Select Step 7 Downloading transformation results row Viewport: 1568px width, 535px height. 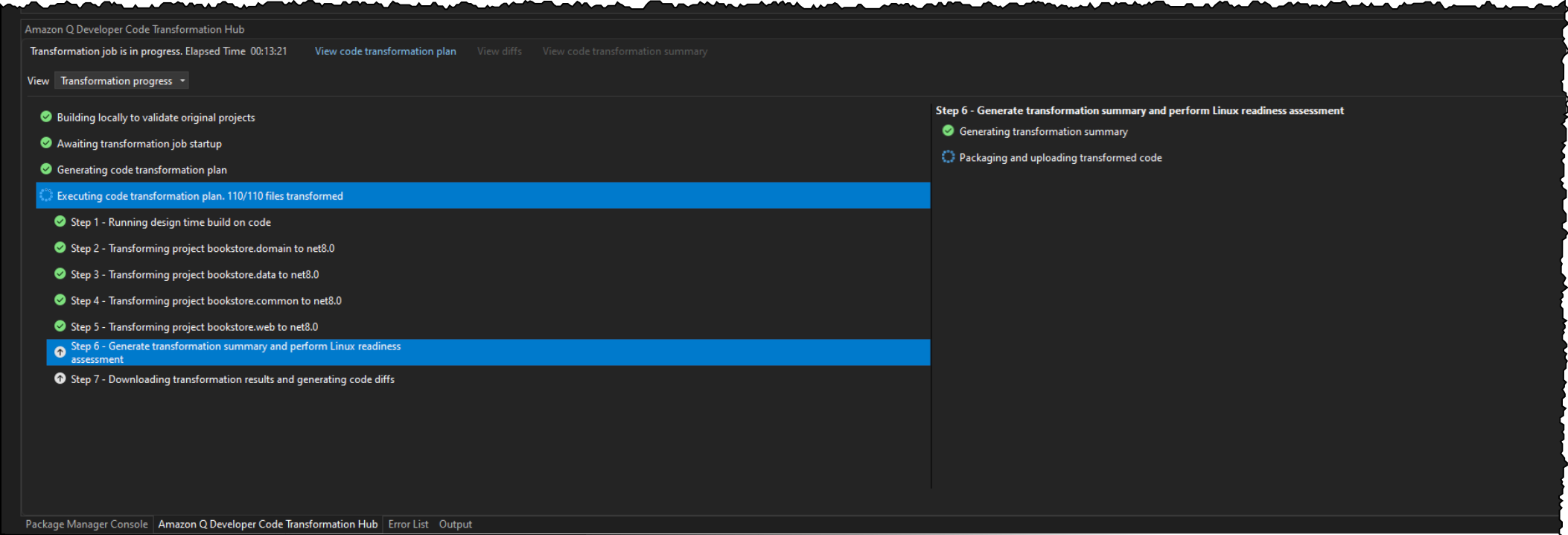point(488,379)
